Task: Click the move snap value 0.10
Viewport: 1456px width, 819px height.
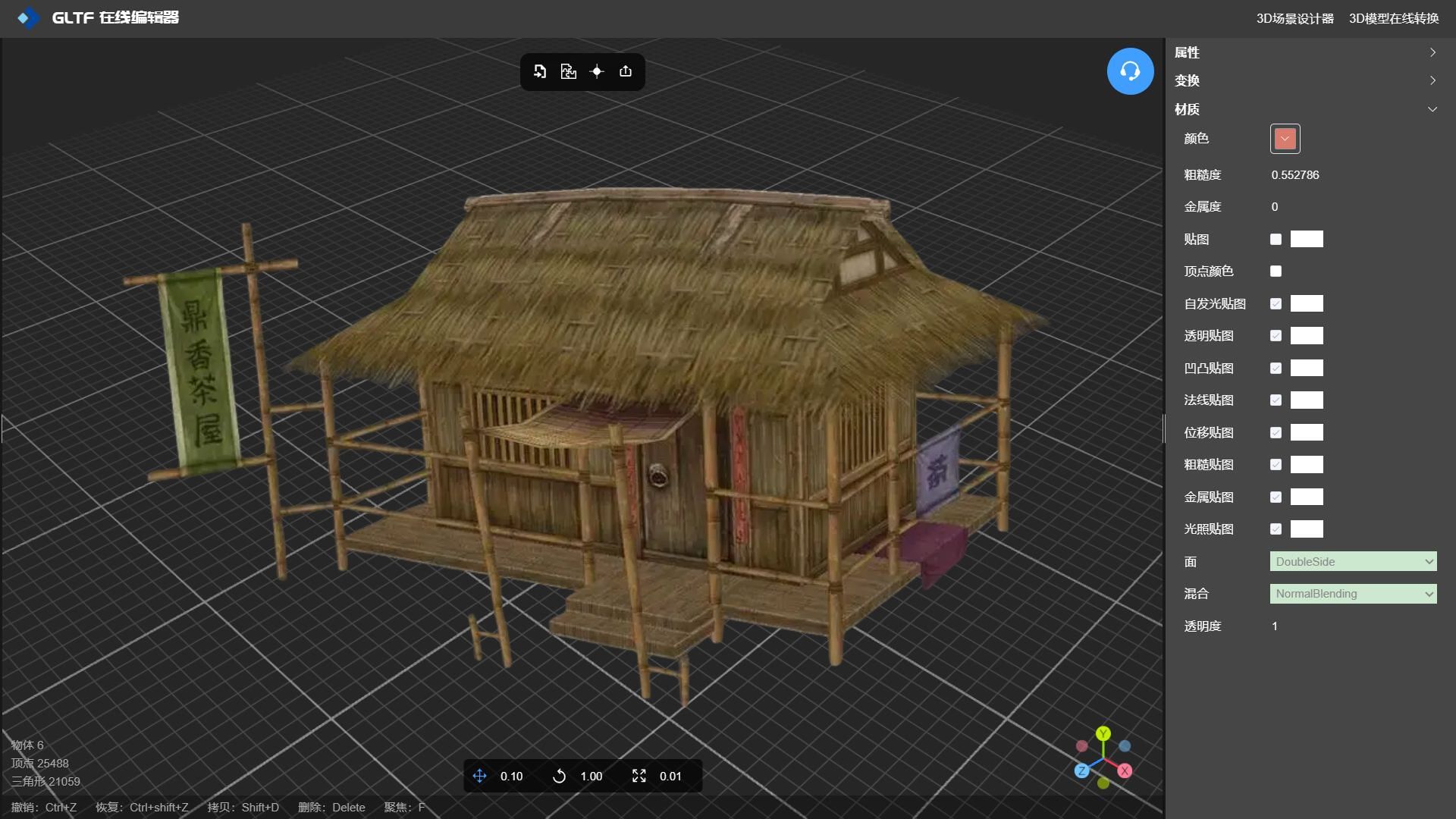Action: tap(511, 776)
